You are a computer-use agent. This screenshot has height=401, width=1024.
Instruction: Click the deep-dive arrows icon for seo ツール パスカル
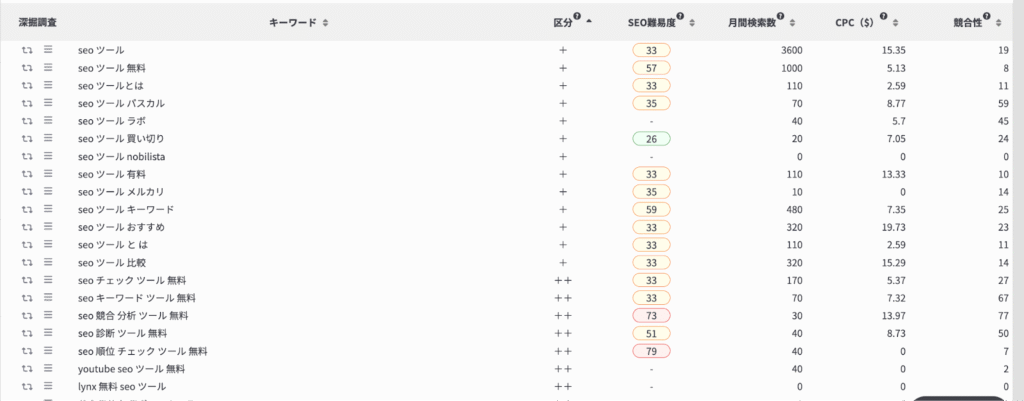pyautogui.click(x=27, y=103)
